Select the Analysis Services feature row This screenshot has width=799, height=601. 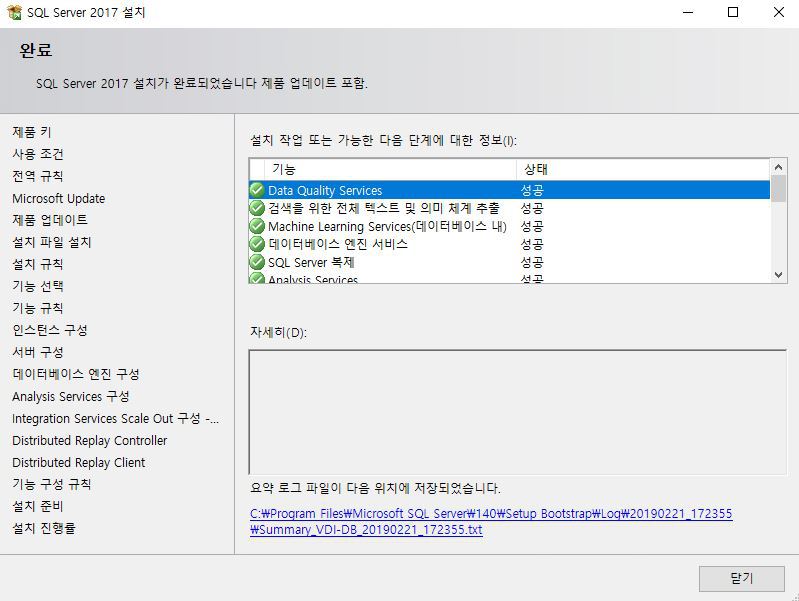510,278
